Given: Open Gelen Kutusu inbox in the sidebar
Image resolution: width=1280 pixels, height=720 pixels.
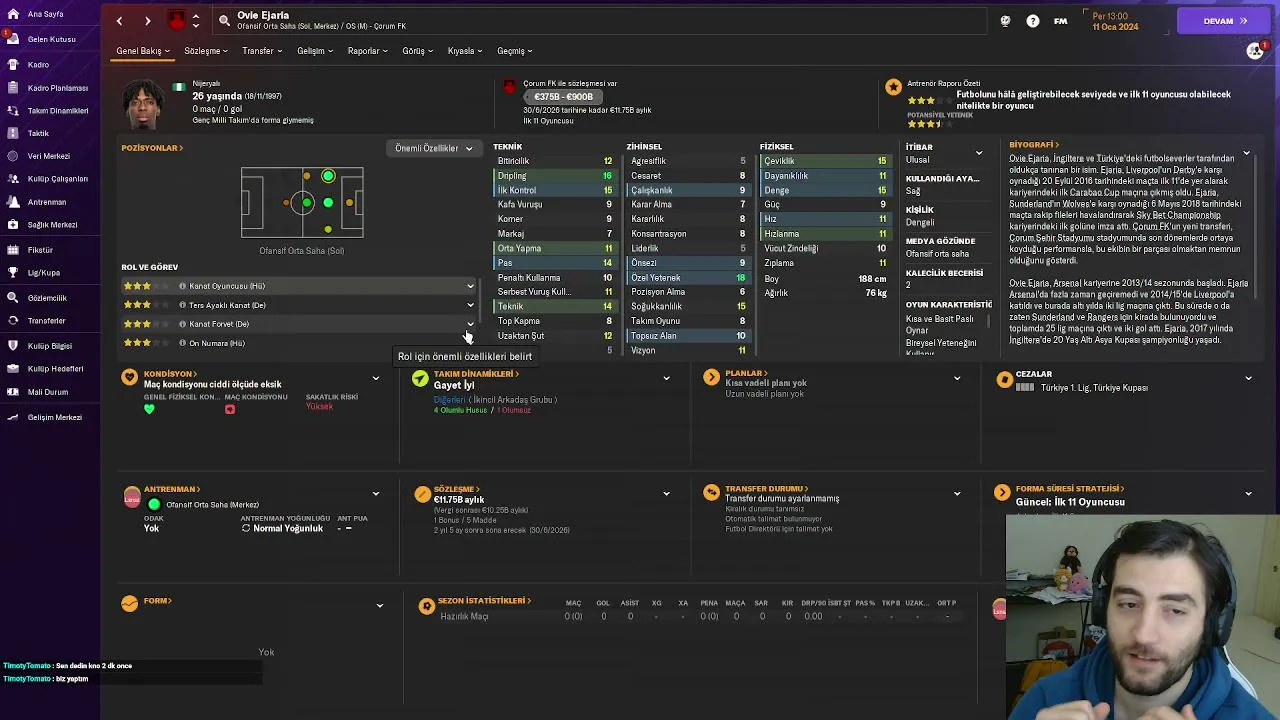Looking at the screenshot, I should point(51,39).
